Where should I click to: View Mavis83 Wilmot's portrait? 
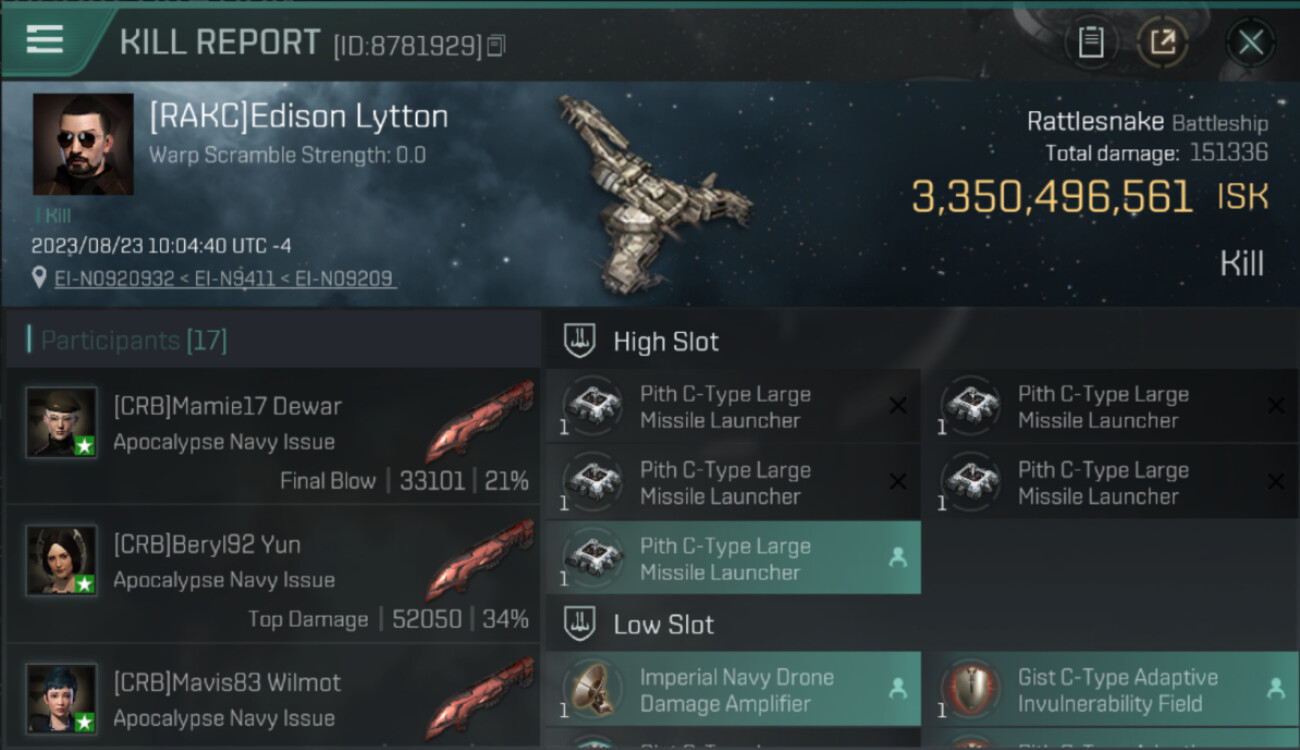click(x=62, y=699)
